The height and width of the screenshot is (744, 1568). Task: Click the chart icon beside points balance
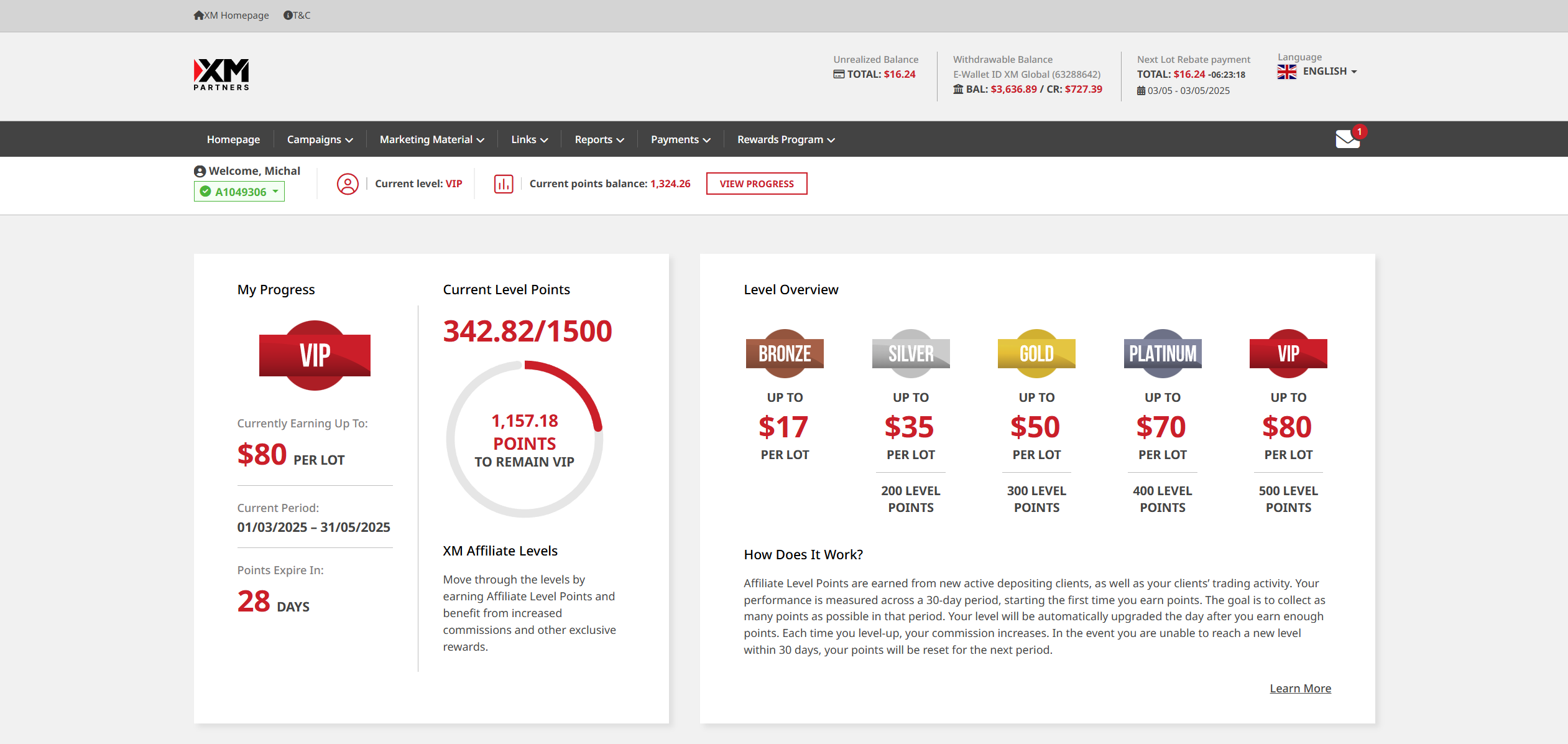click(504, 184)
